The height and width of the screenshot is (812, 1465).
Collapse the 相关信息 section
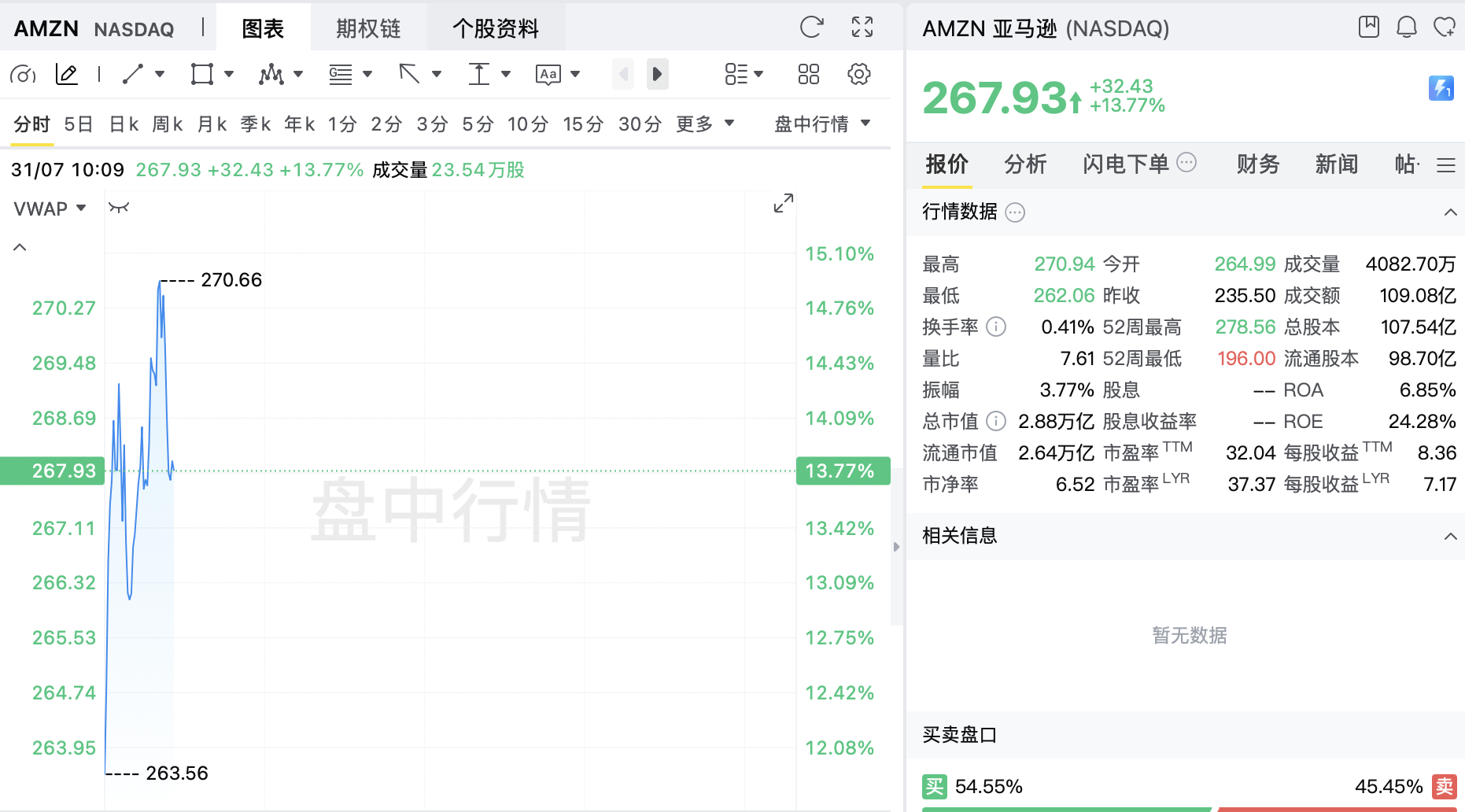pos(1450,537)
